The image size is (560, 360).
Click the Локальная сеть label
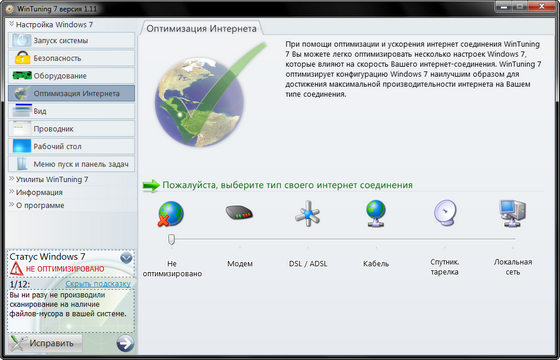pyautogui.click(x=513, y=267)
